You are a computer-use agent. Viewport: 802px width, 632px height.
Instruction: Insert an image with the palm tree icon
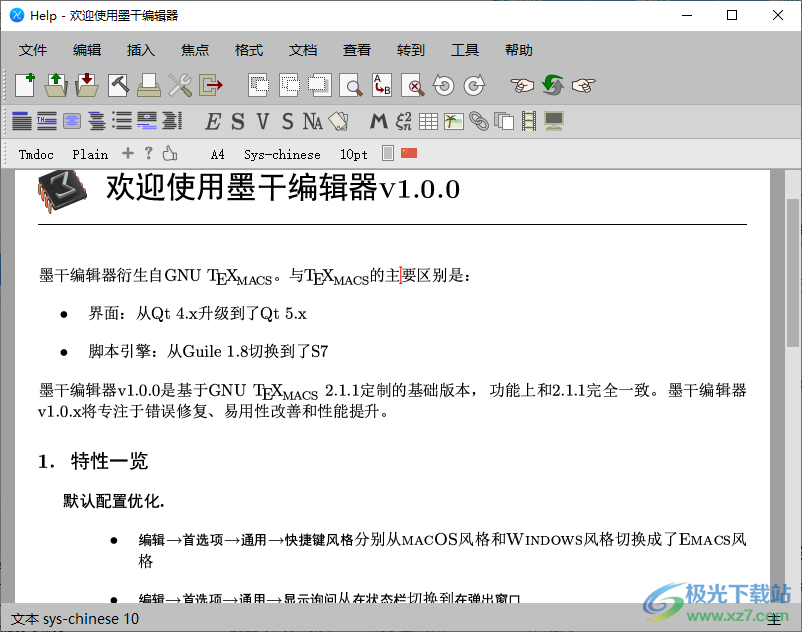[x=454, y=121]
